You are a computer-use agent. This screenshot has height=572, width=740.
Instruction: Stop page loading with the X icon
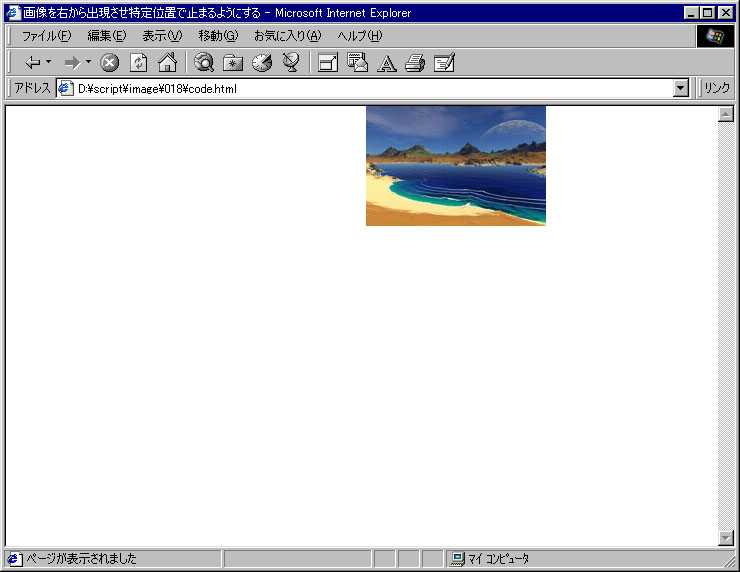pos(109,62)
